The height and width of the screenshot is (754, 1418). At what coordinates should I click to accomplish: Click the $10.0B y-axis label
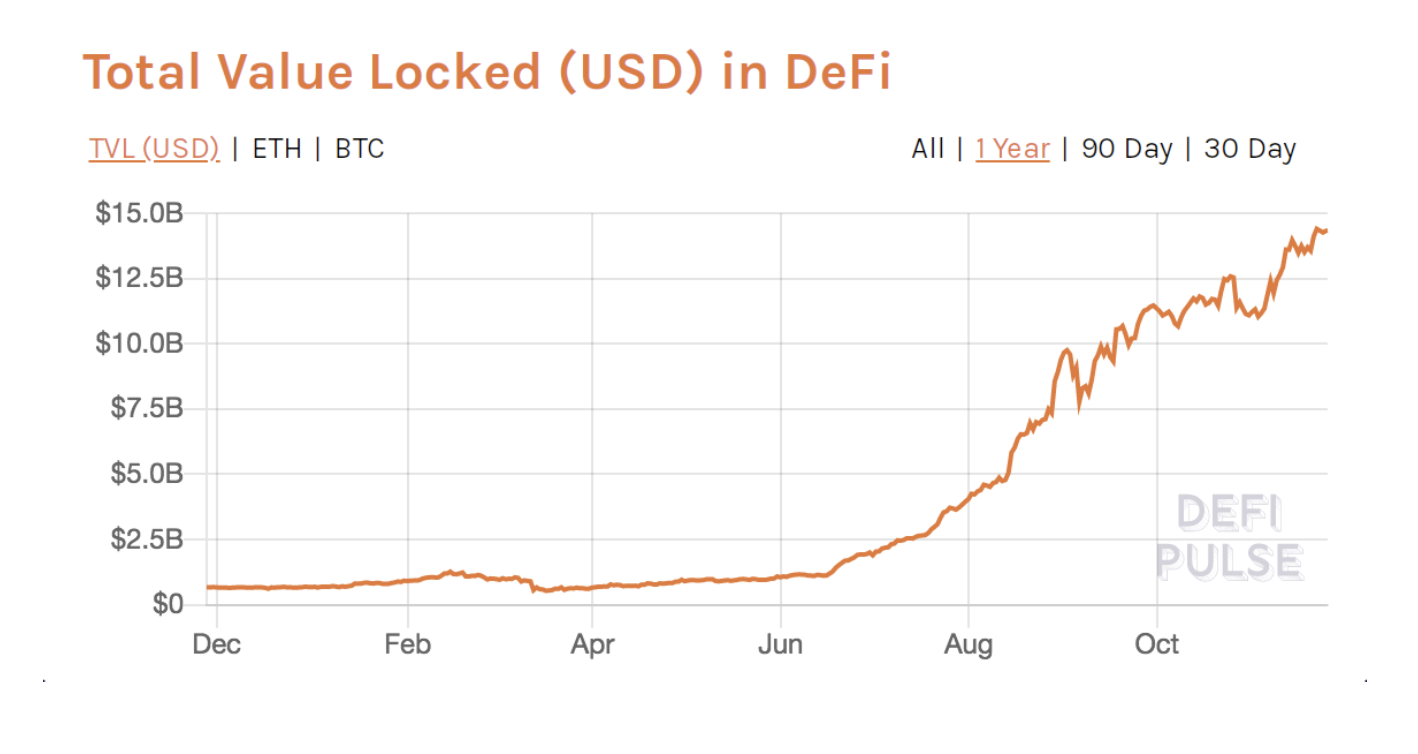coord(139,344)
